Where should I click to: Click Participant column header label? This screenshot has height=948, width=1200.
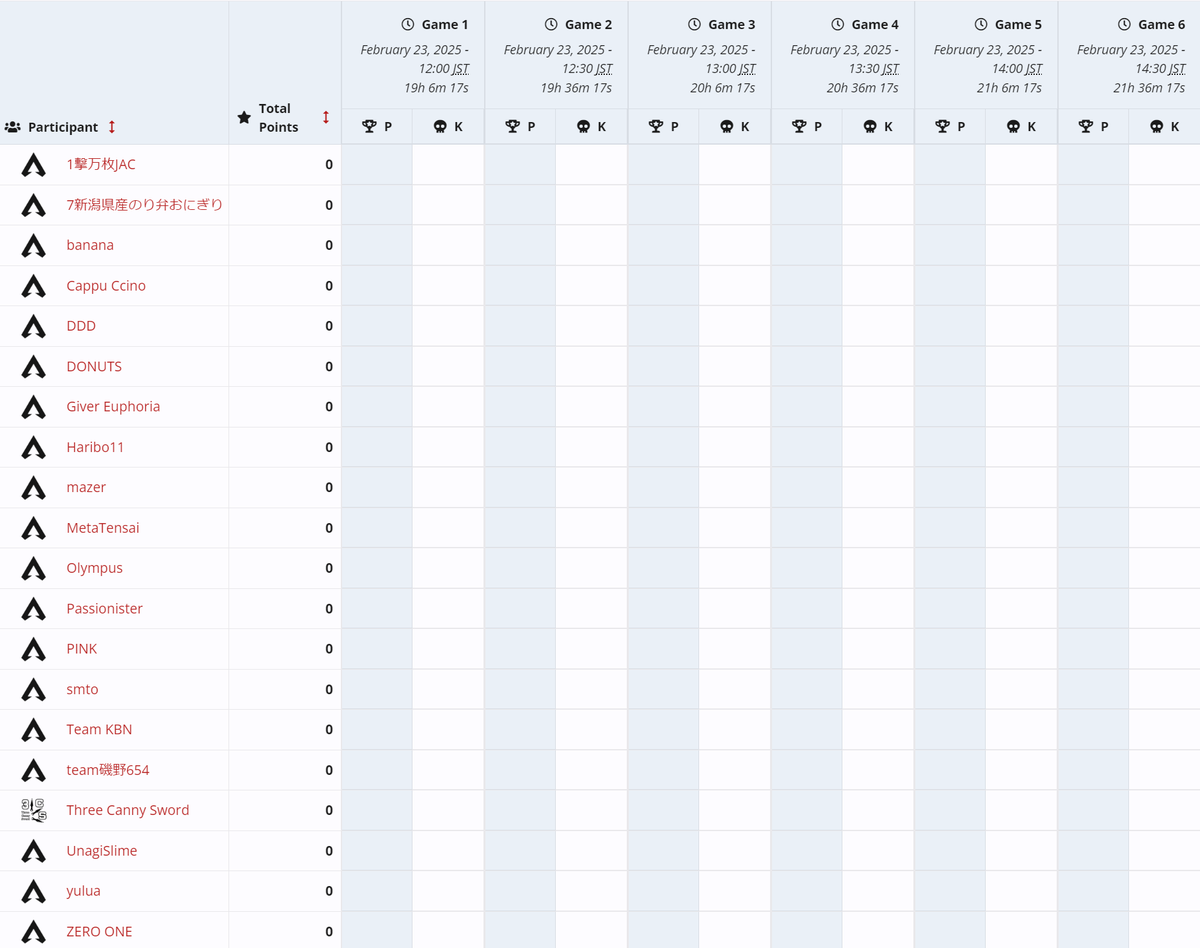(x=63, y=127)
